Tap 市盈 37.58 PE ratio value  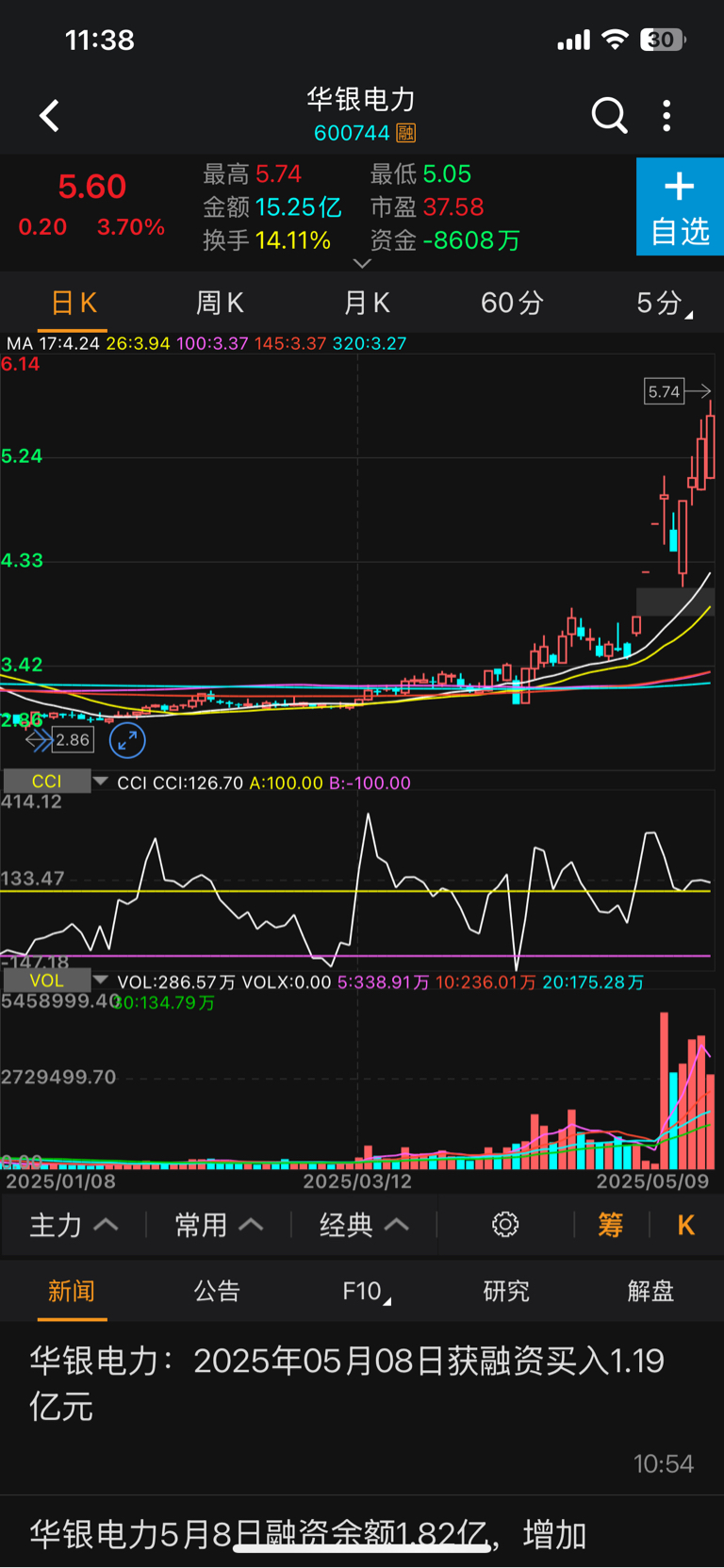click(427, 207)
